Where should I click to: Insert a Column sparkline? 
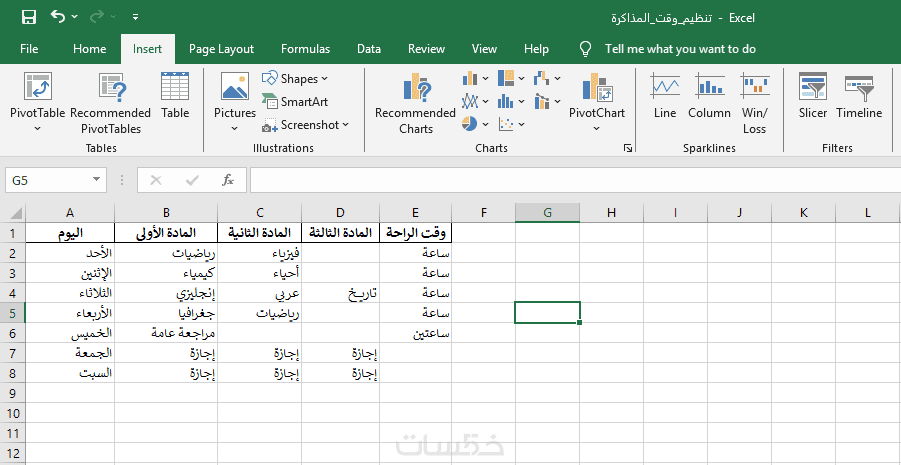pyautogui.click(x=709, y=96)
